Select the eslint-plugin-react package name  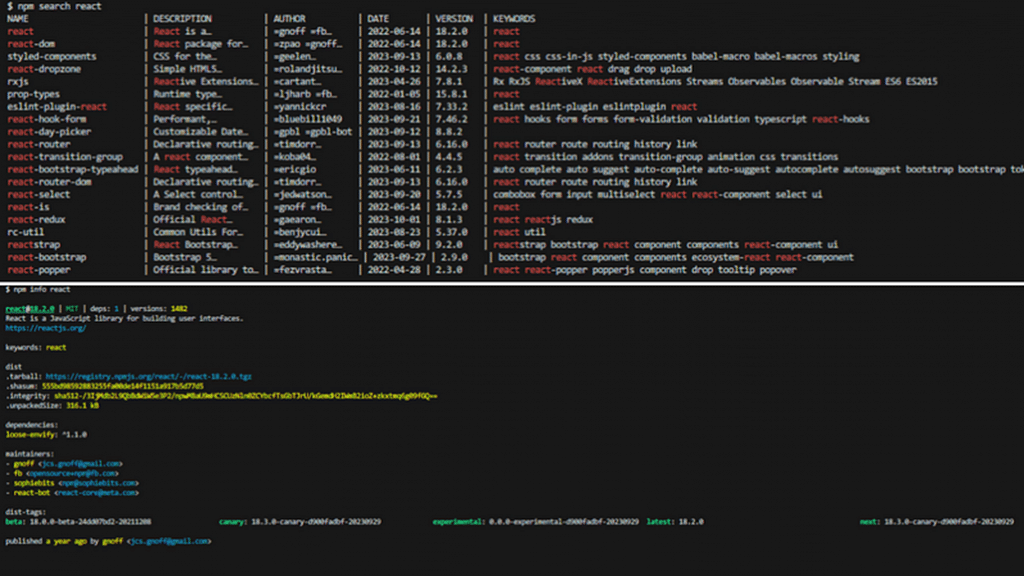tap(57, 106)
